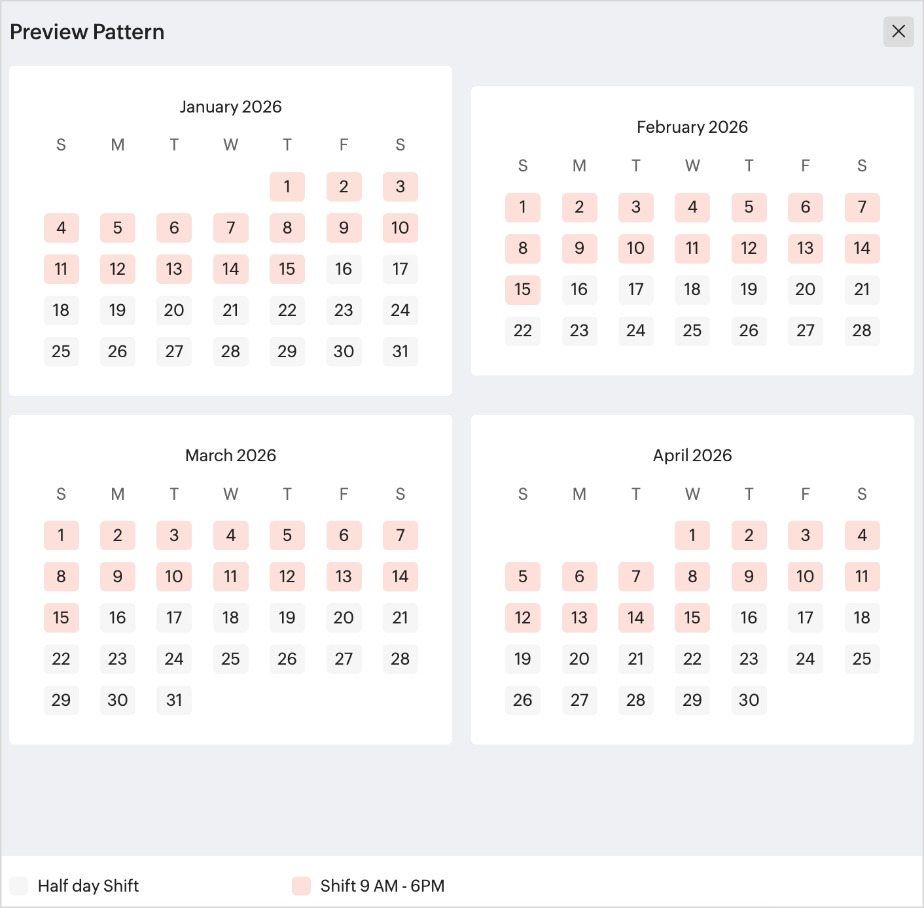Screen dimensions: 924x908
Task: Select April 1 shift day
Action: [x=692, y=536]
